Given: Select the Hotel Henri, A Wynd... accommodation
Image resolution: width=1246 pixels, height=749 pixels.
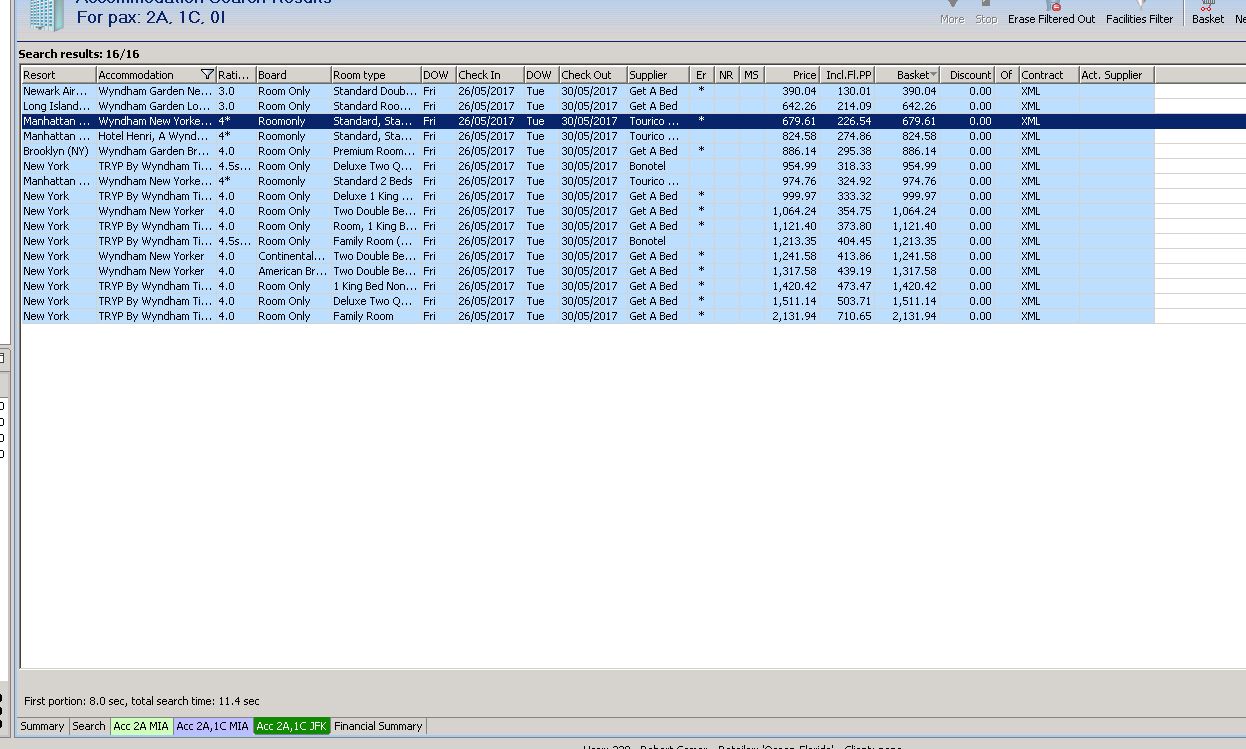Looking at the screenshot, I should click(x=156, y=136).
